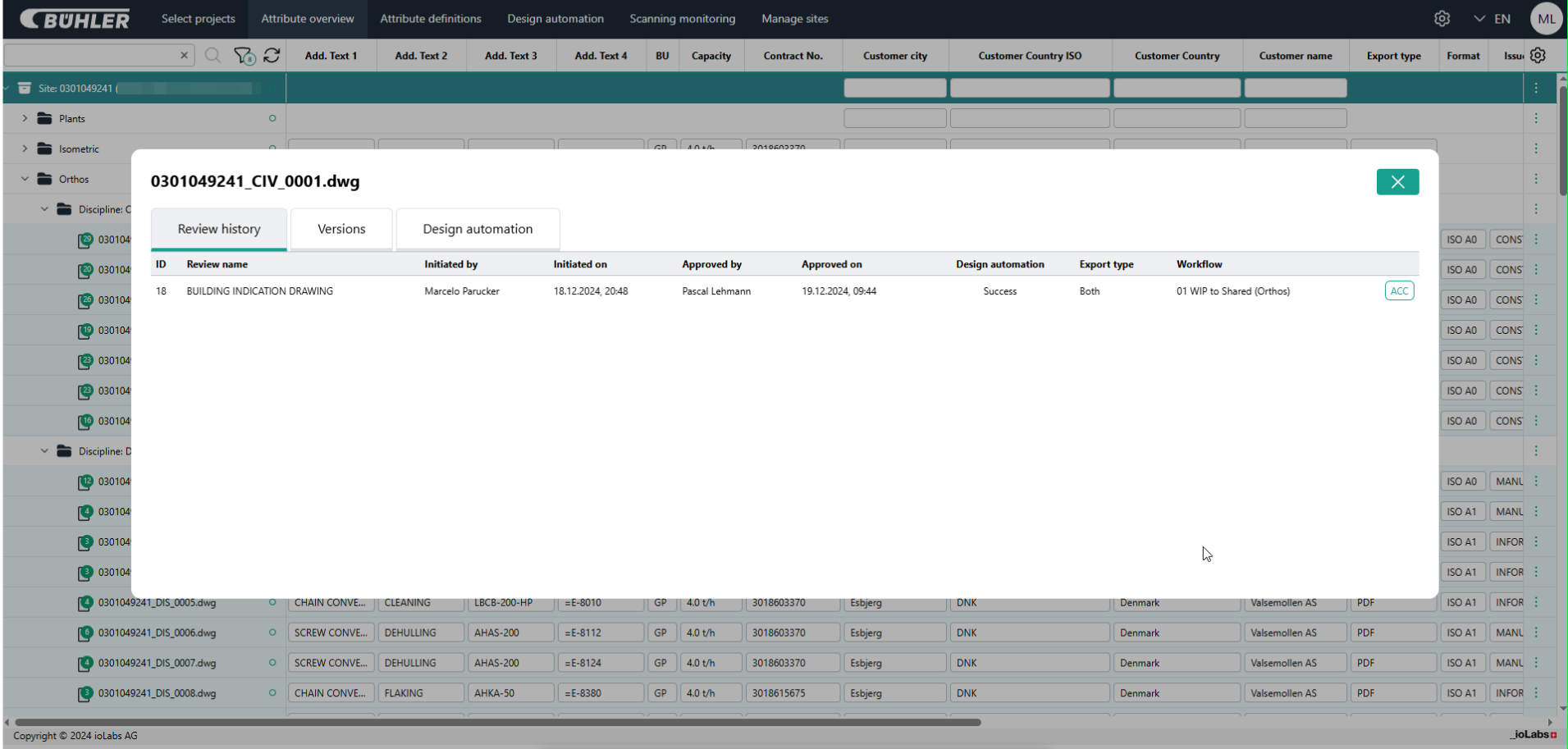1568x749 pixels.
Task: Sort by Customer city column header
Action: click(x=895, y=56)
